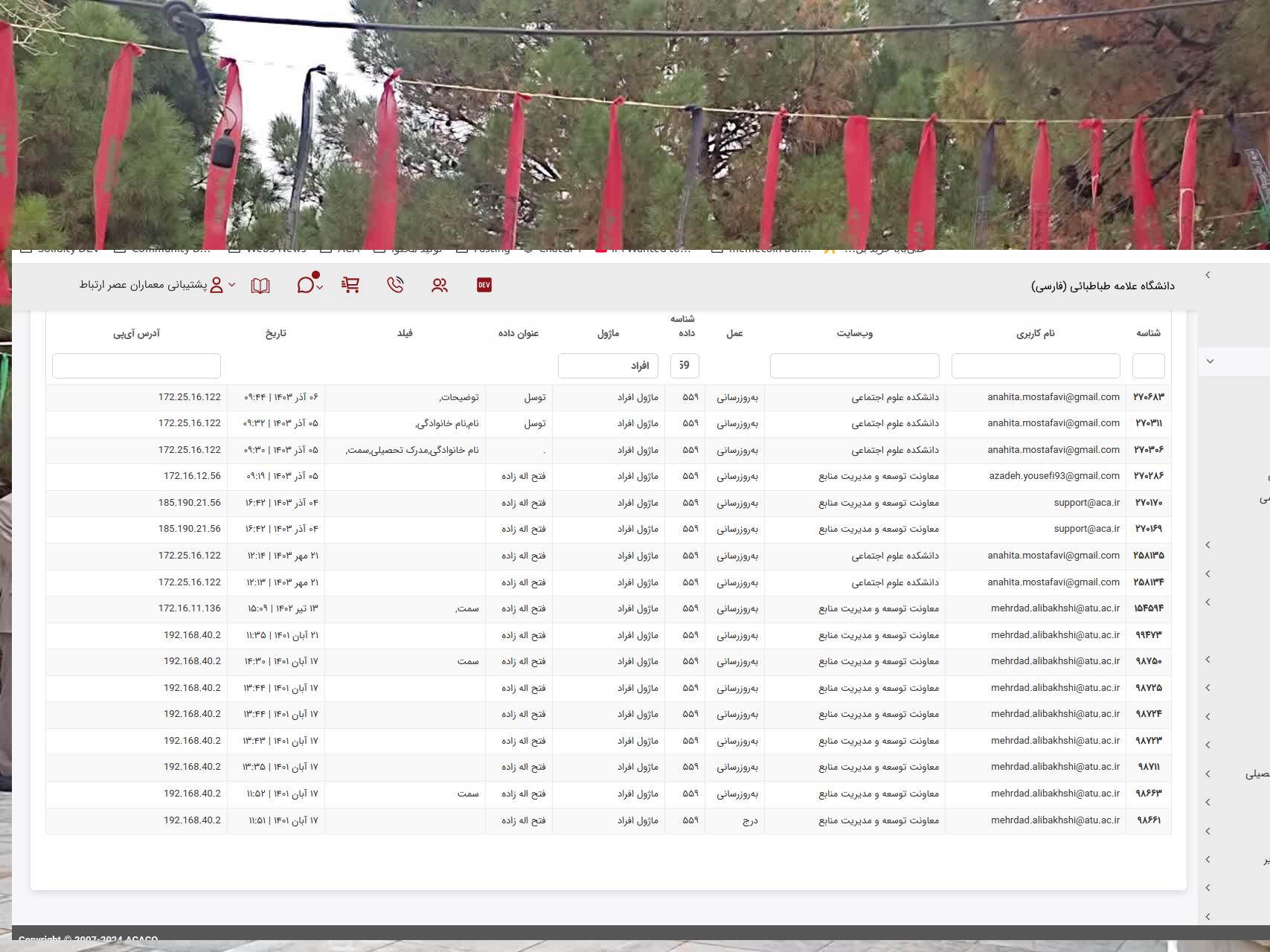Open the users group icon

point(440,285)
